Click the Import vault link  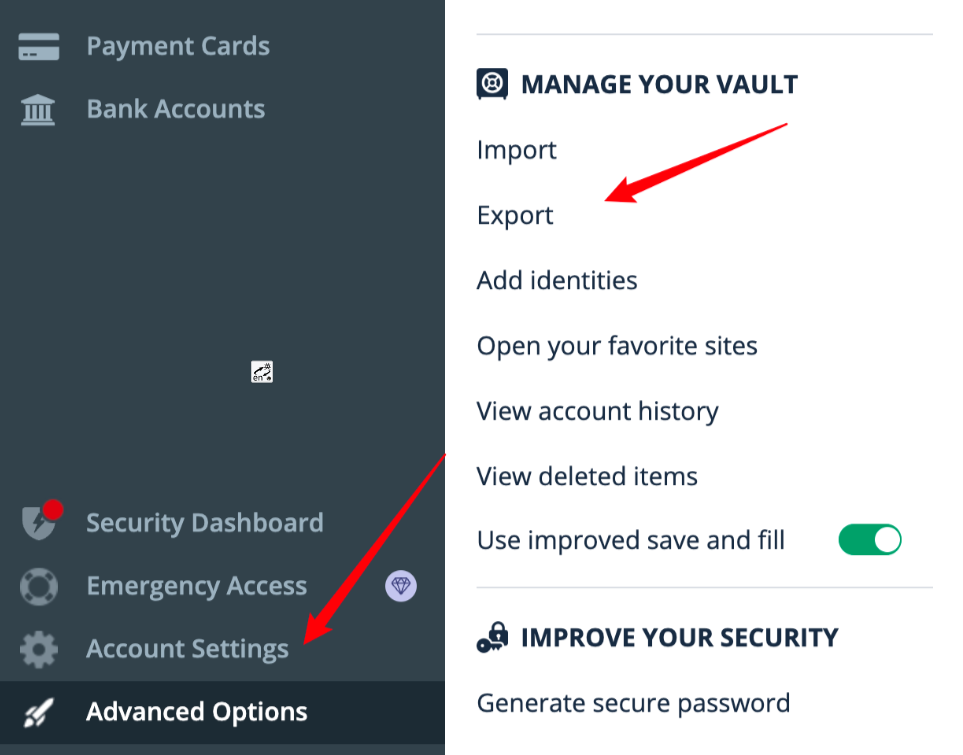coord(517,150)
